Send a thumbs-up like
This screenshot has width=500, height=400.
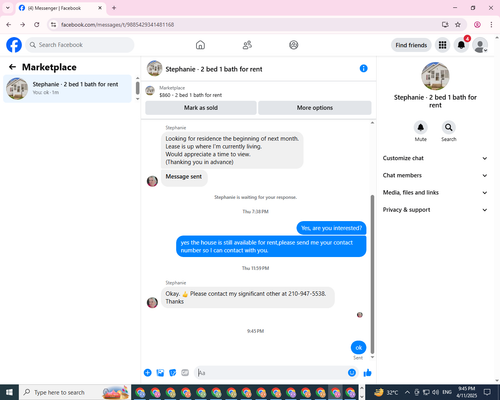tap(367, 373)
